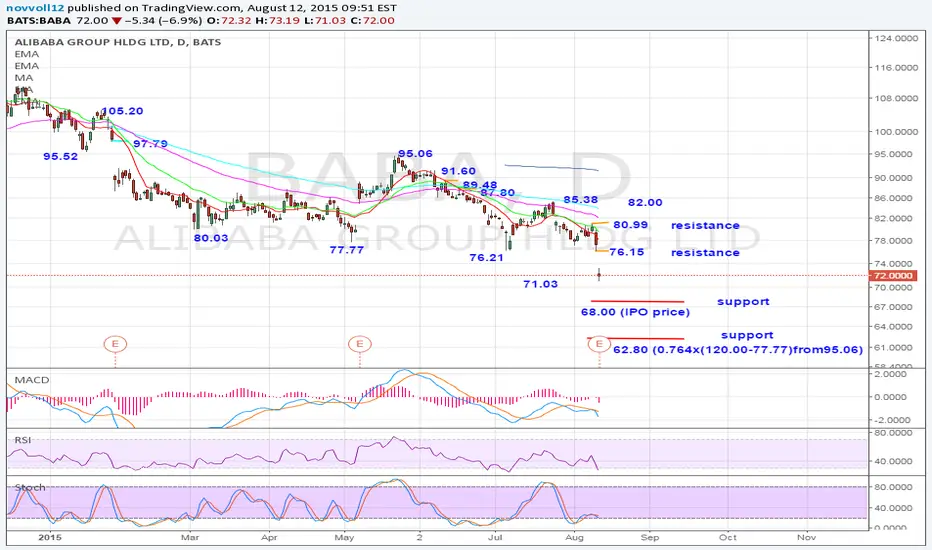The image size is (932, 550).
Task: Click the 124.0000 price axis label
Action: point(896,38)
